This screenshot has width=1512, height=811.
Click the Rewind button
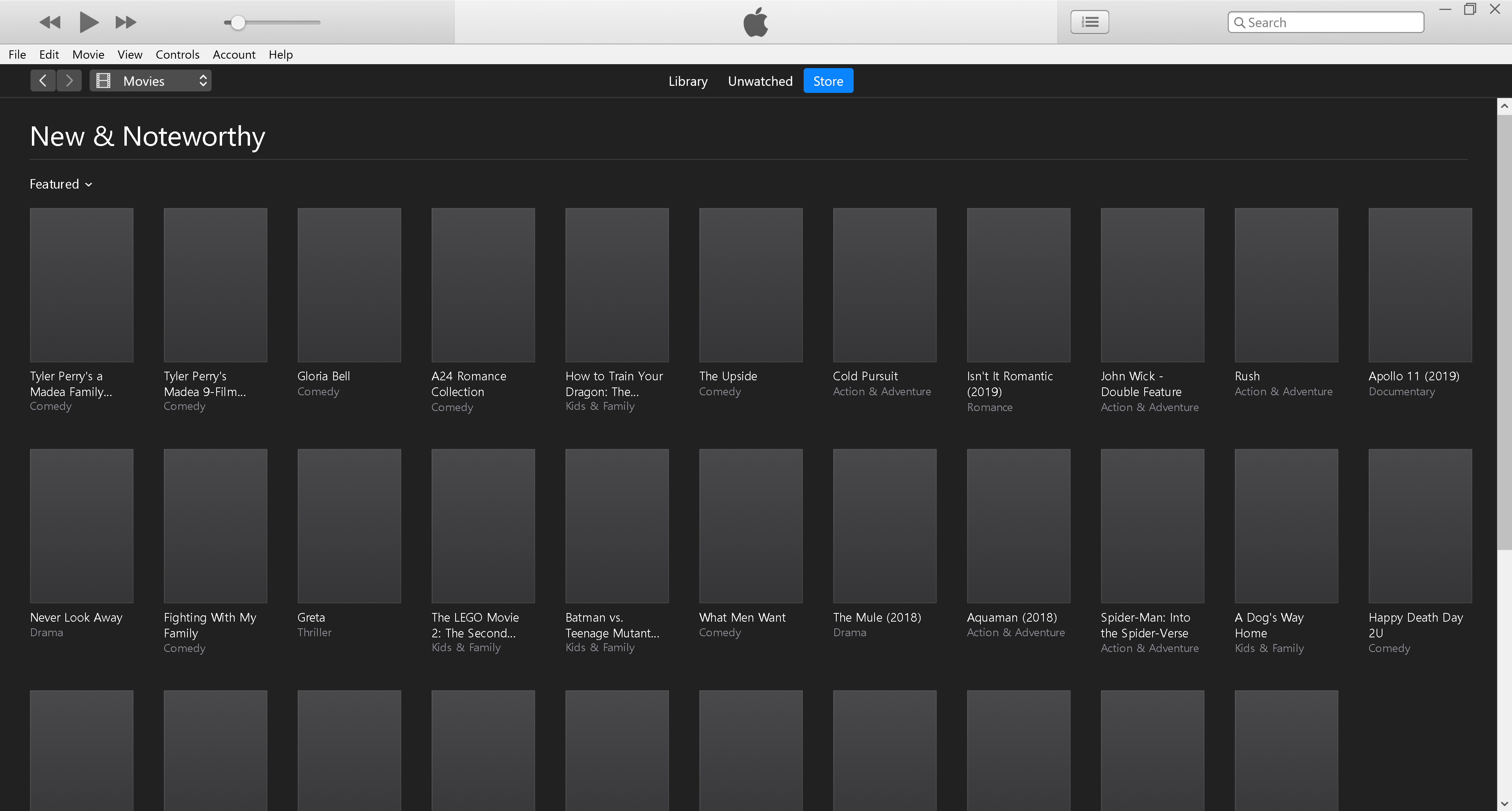click(50, 22)
